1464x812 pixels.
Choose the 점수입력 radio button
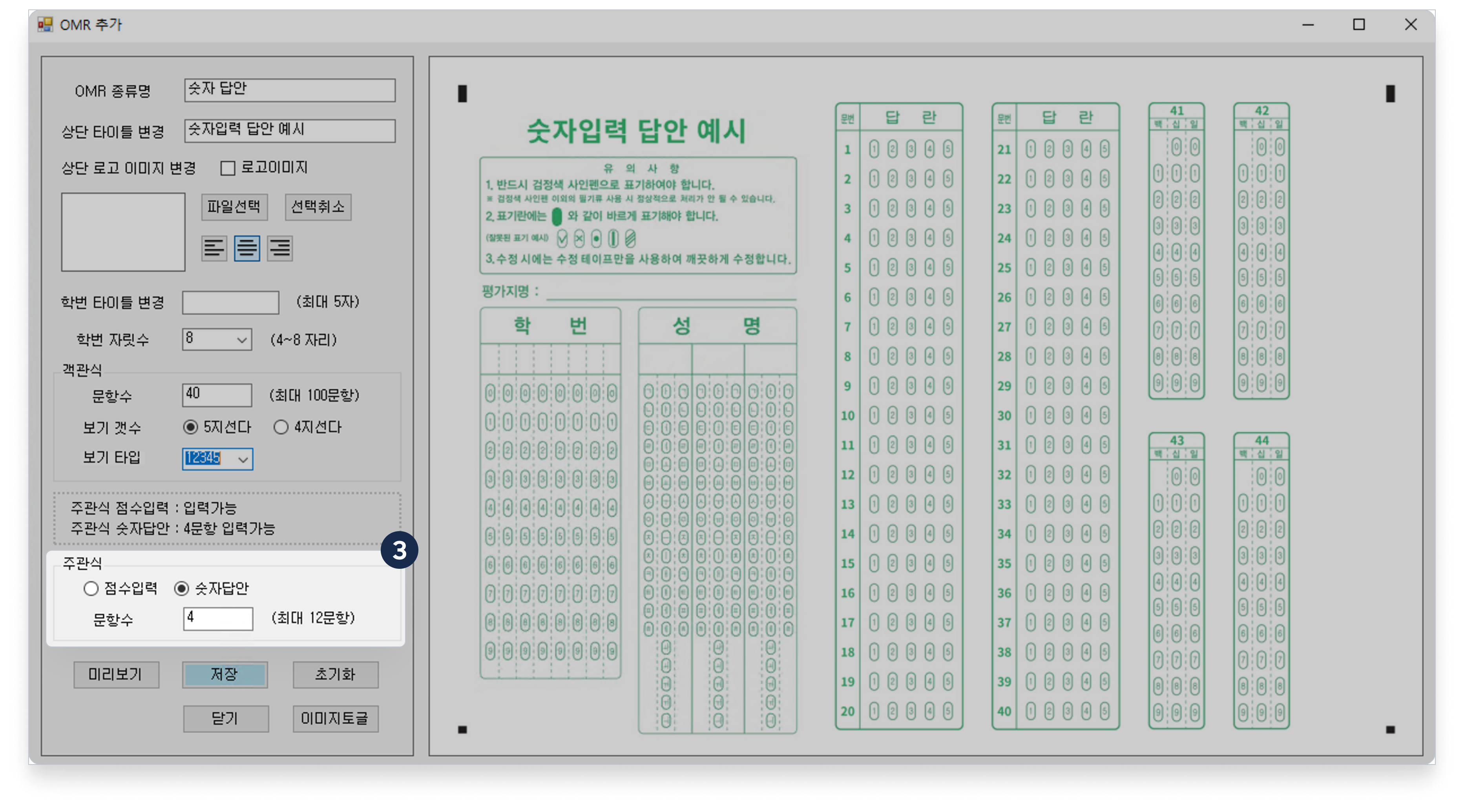click(x=91, y=588)
